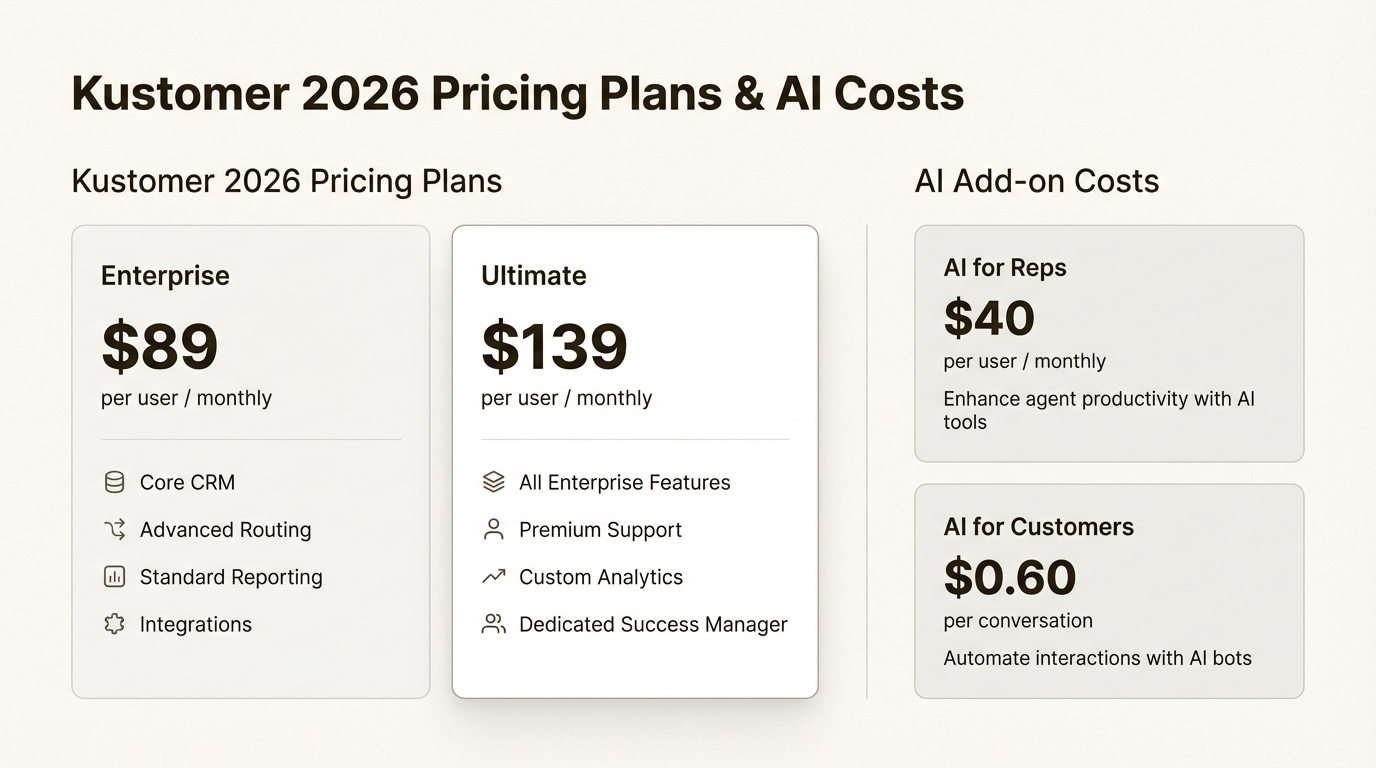Click the AI Add-on Costs section heading
This screenshot has width=1376, height=768.
[1036, 181]
